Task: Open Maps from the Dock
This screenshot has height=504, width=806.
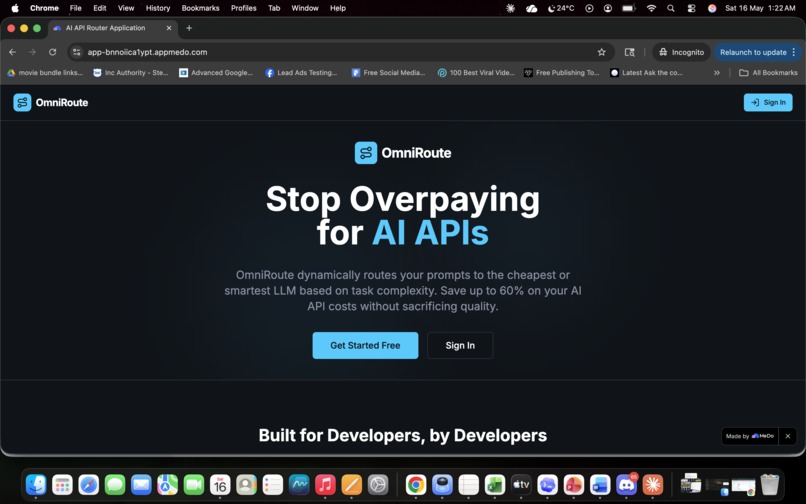Action: [168, 484]
